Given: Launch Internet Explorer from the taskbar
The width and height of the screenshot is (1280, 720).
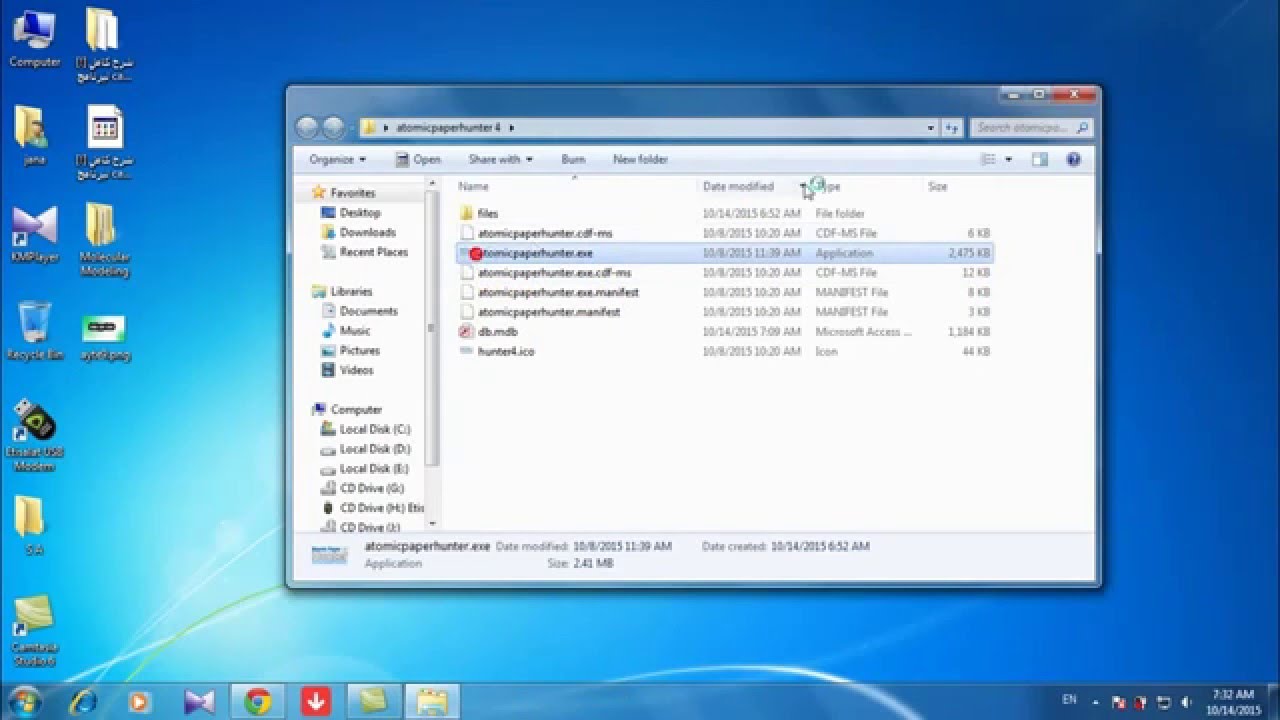Looking at the screenshot, I should click(x=83, y=702).
